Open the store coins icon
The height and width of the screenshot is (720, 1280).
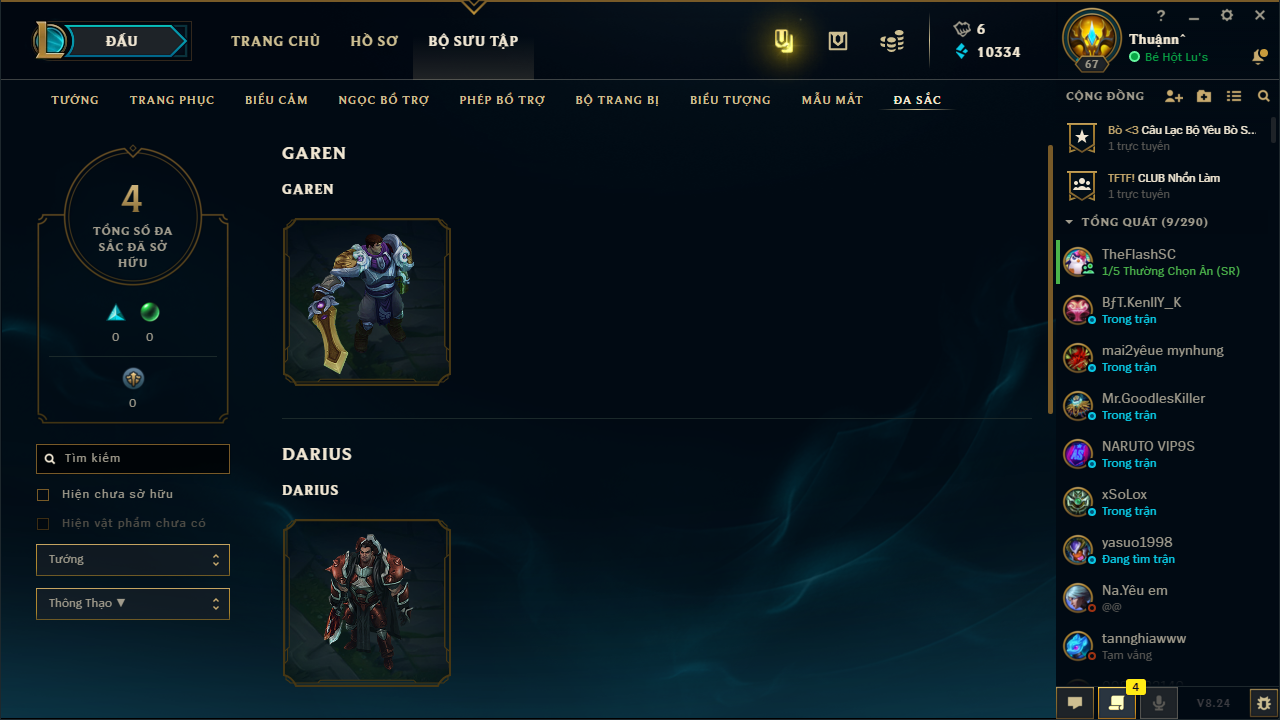pyautogui.click(x=892, y=41)
